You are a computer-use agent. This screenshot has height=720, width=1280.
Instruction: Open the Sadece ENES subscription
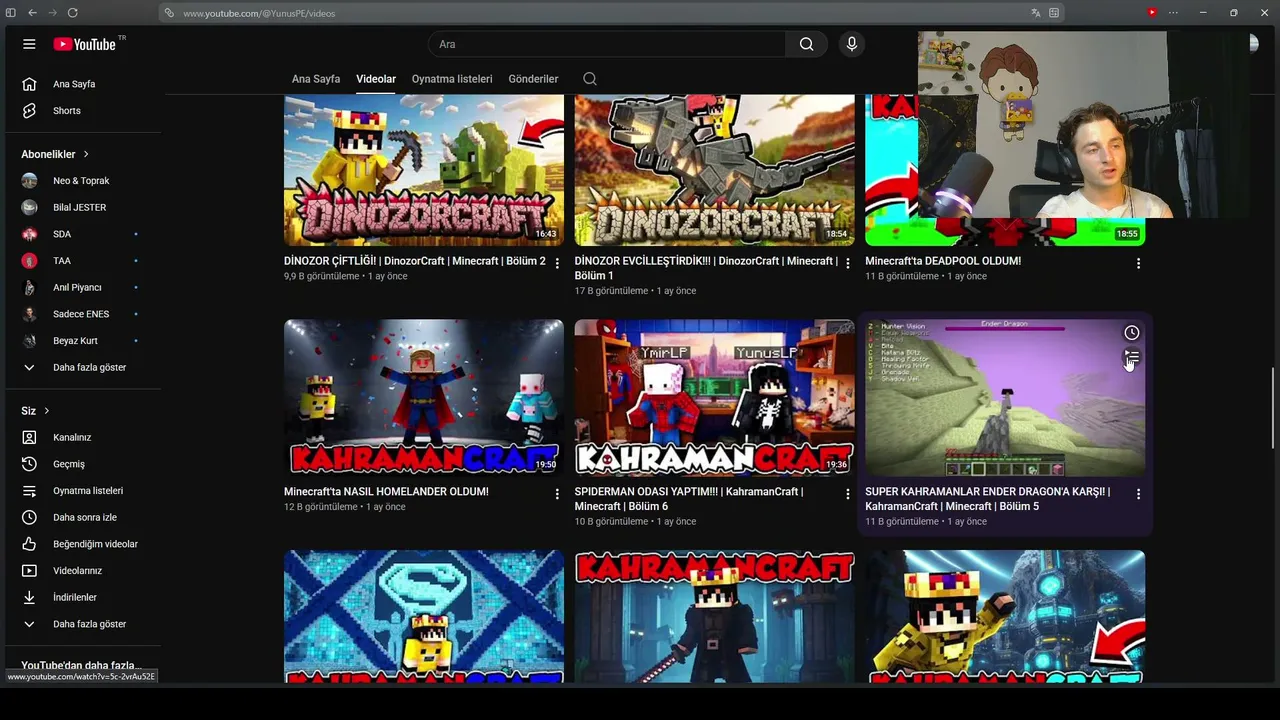[80, 314]
